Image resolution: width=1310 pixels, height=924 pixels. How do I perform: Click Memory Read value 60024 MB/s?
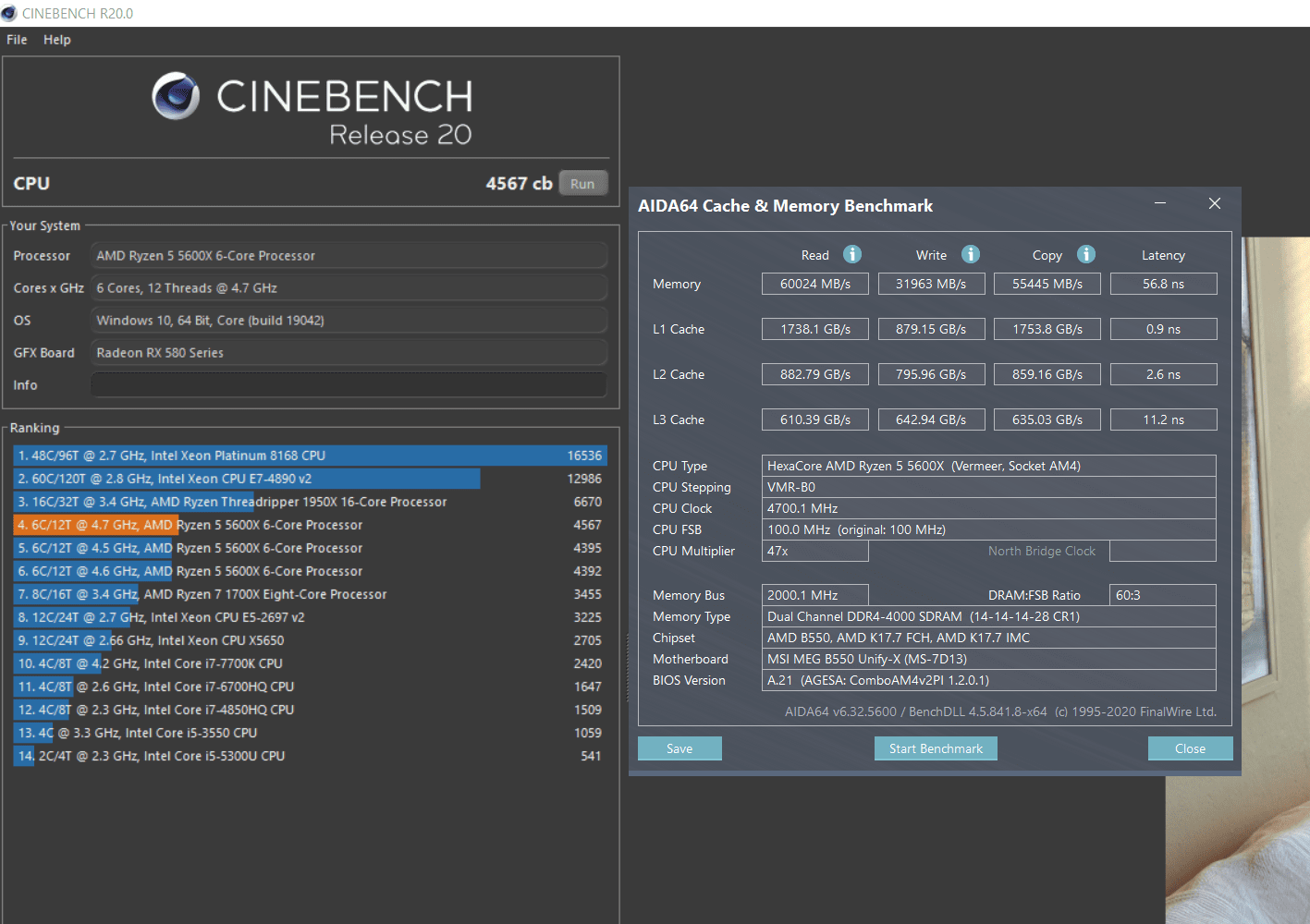815,284
